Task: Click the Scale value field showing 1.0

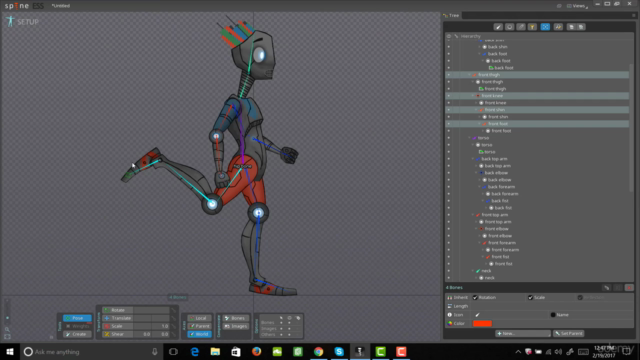Action: click(160, 326)
